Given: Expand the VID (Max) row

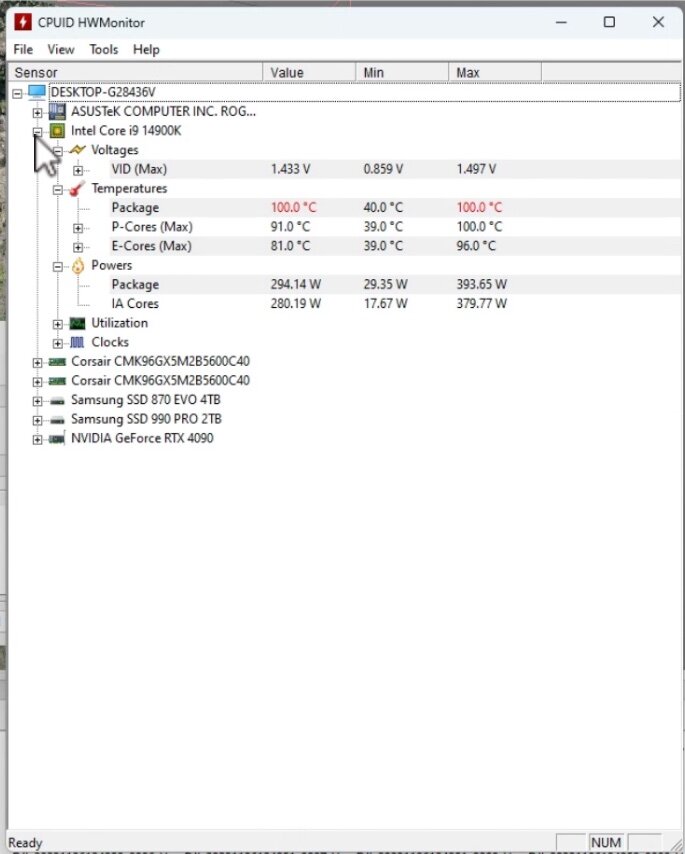Looking at the screenshot, I should (78, 170).
